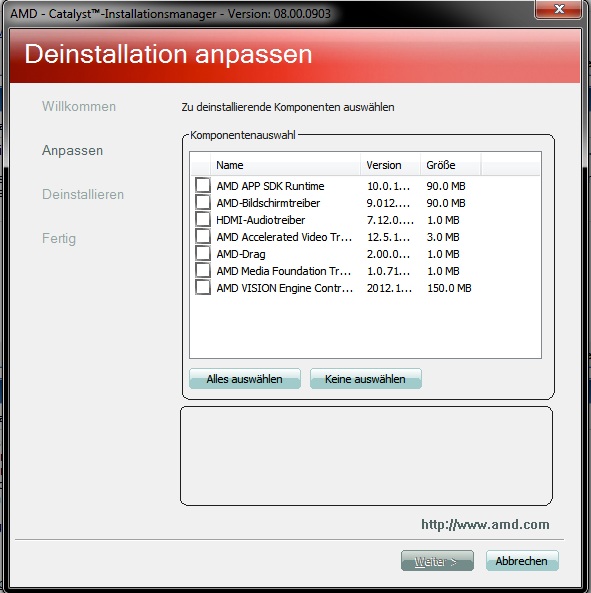Click the HDMI-Audiotreiber row name
The height and width of the screenshot is (593, 591).
(261, 220)
